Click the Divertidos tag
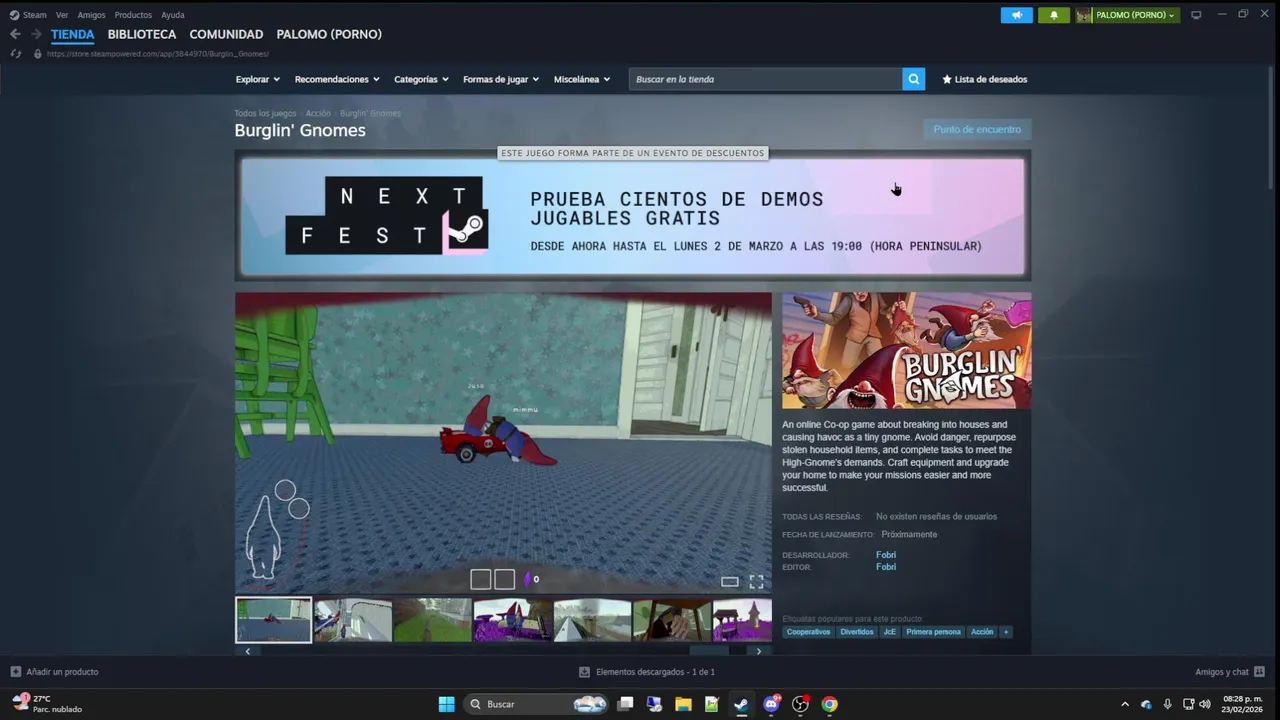The image size is (1280, 720). [x=857, y=632]
